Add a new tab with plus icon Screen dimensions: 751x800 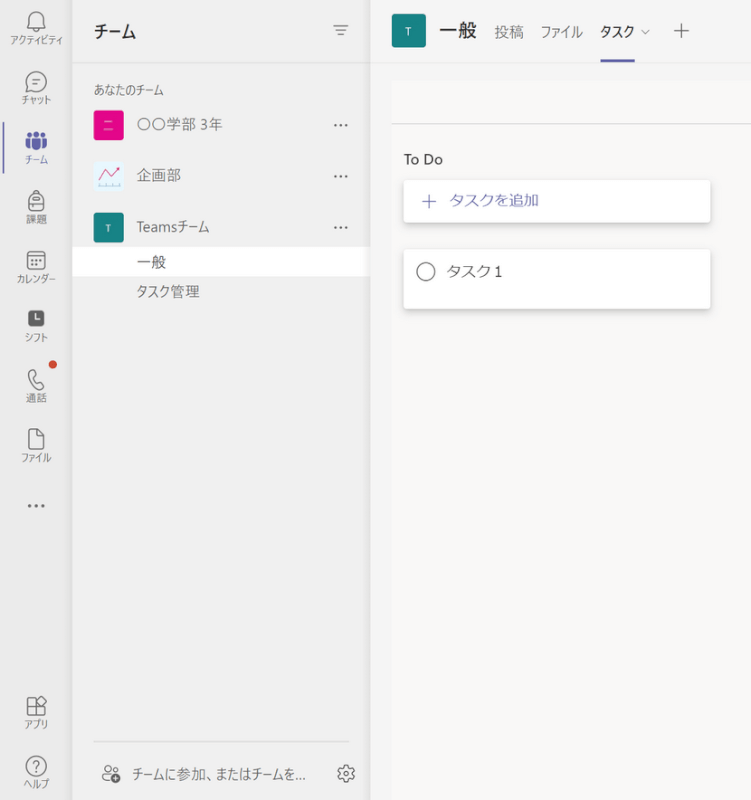(x=681, y=31)
